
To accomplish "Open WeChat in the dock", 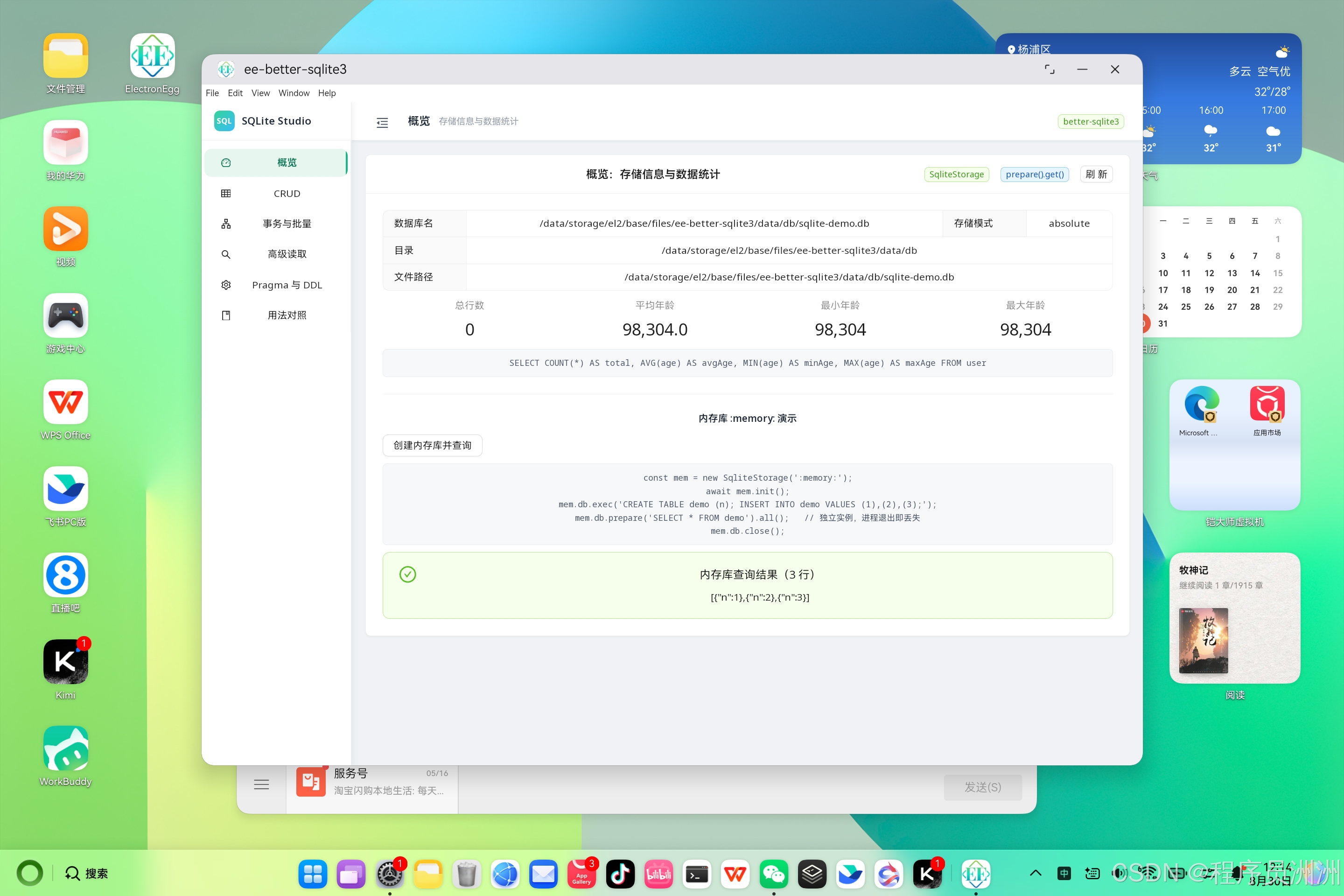I will 774,874.
